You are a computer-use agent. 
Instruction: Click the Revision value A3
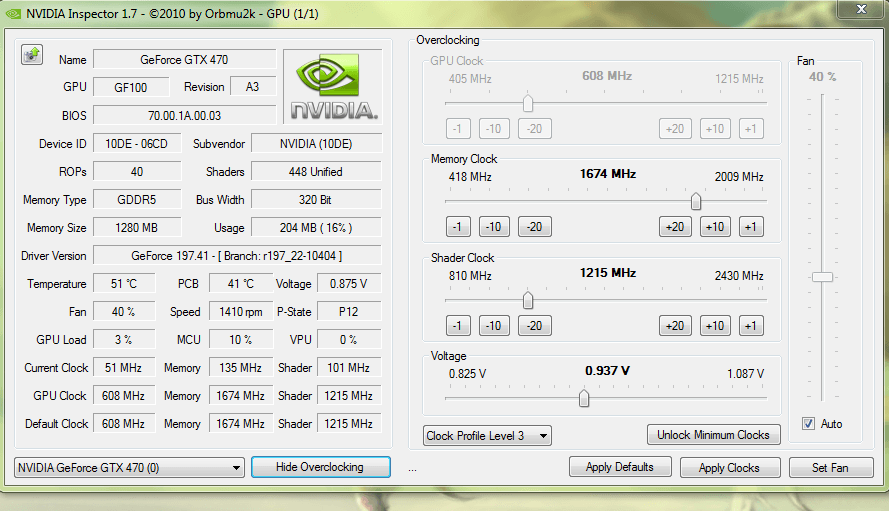pos(253,87)
